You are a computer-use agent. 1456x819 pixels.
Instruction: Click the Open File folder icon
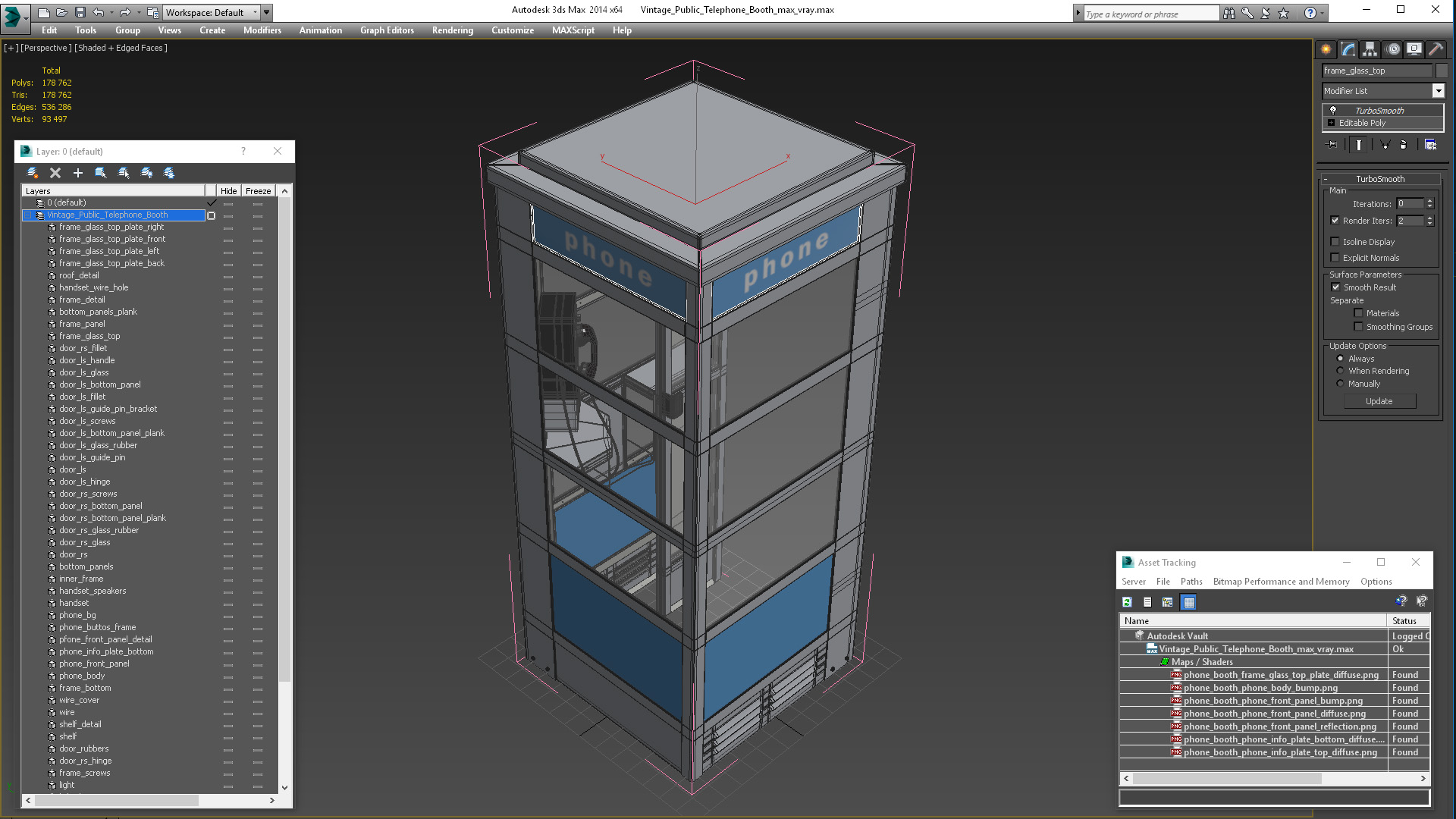(x=61, y=12)
